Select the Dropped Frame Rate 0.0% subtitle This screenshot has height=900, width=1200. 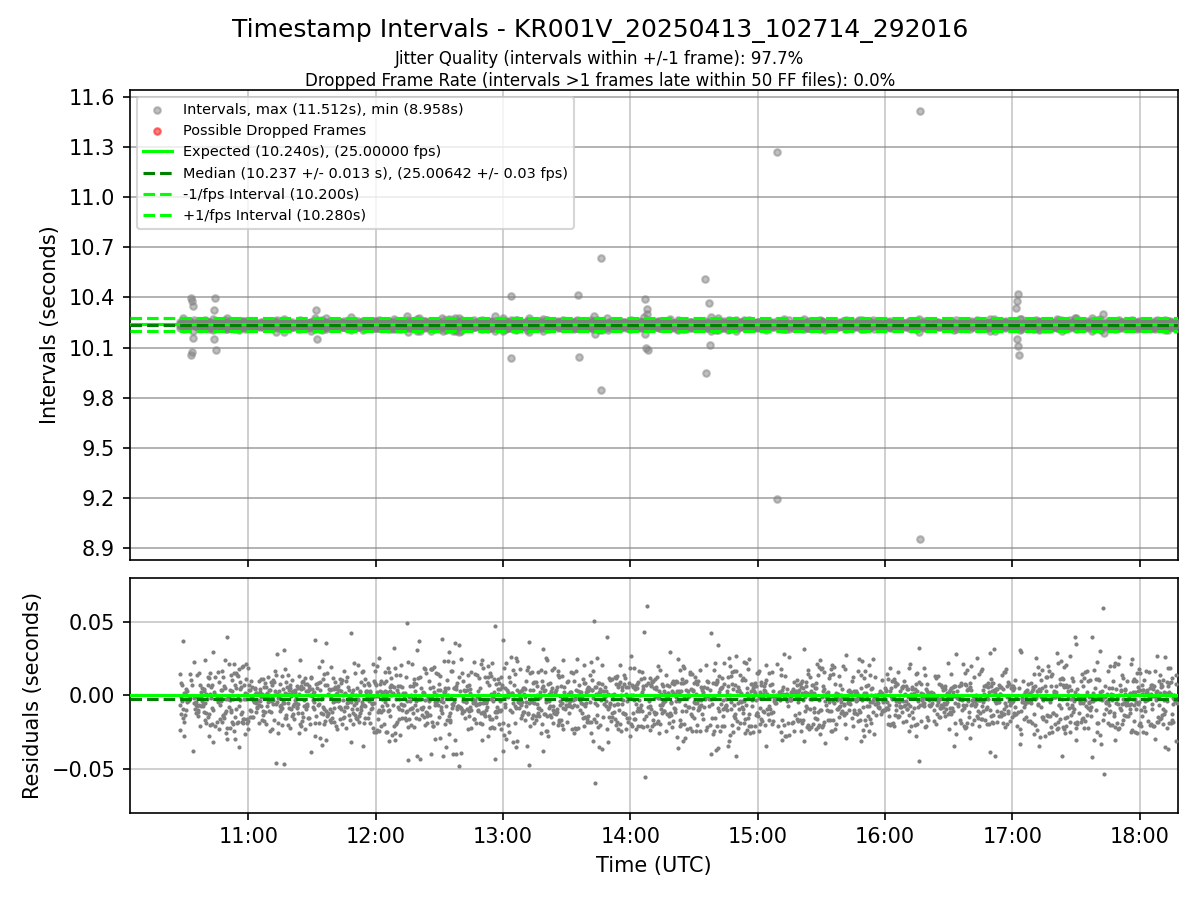[600, 80]
